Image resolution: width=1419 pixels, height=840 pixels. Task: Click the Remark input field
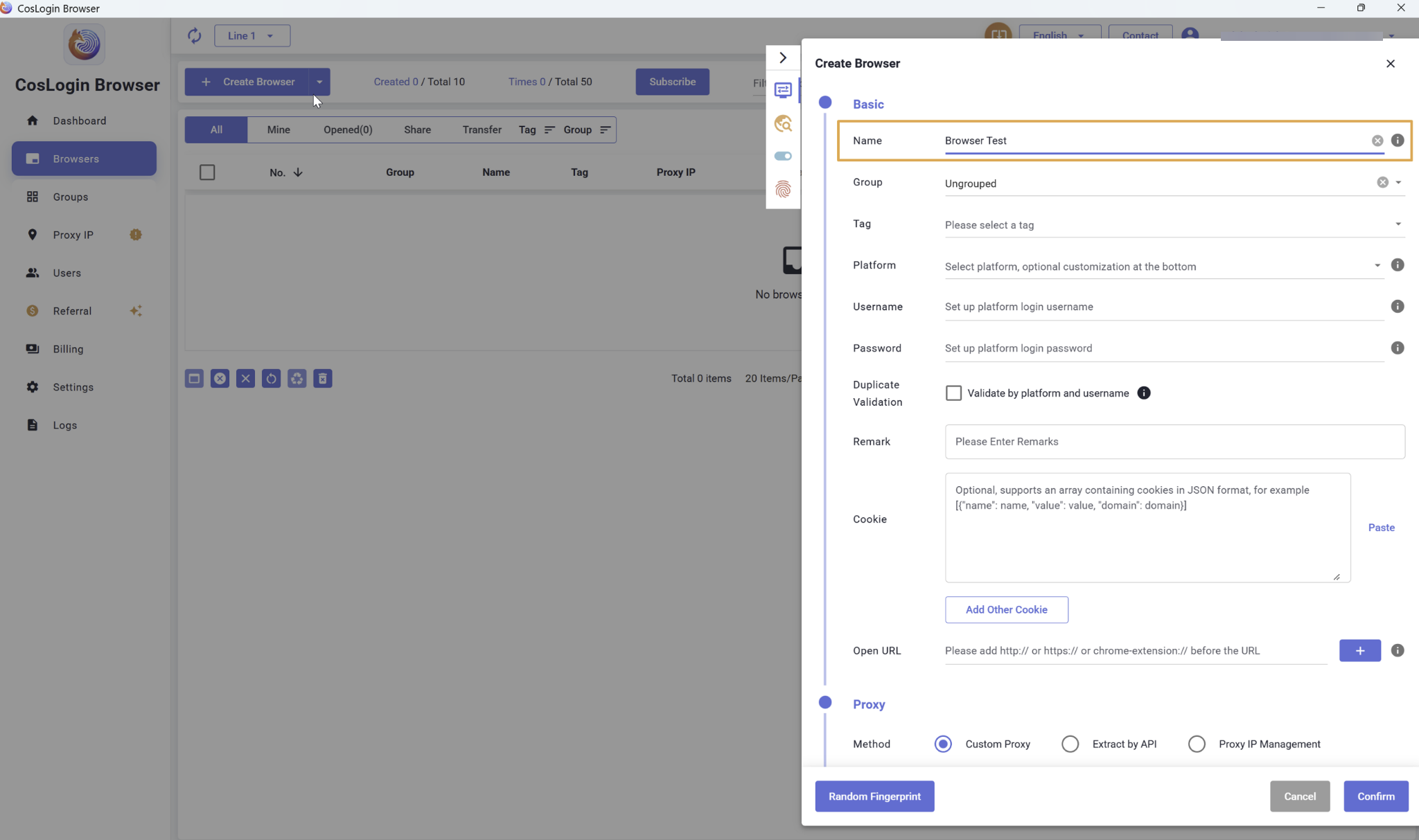tap(1174, 442)
